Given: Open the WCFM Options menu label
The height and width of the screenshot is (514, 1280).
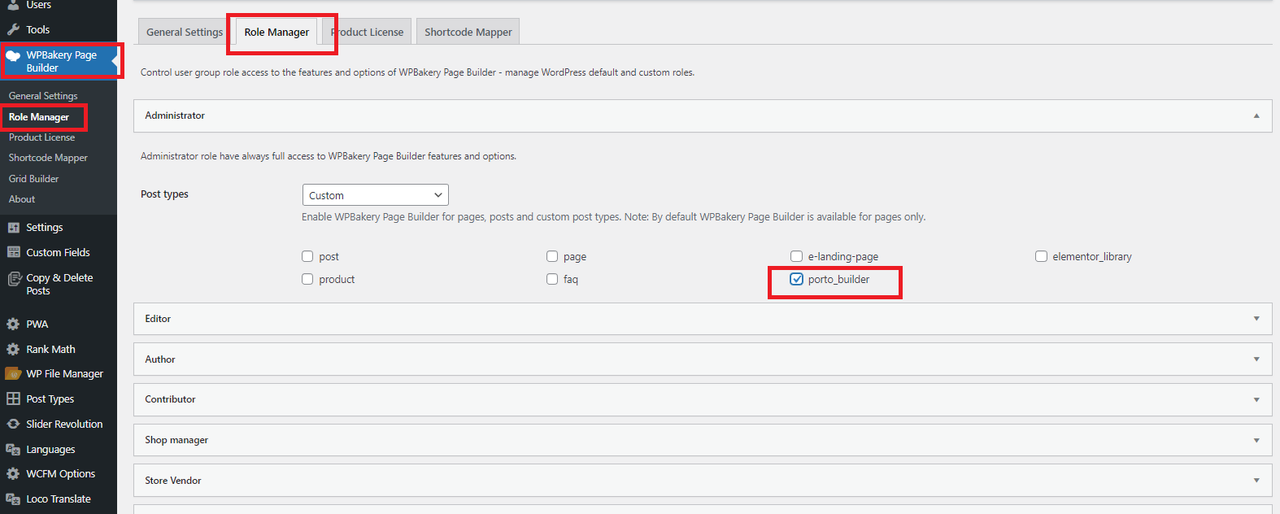Looking at the screenshot, I should click(60, 474).
